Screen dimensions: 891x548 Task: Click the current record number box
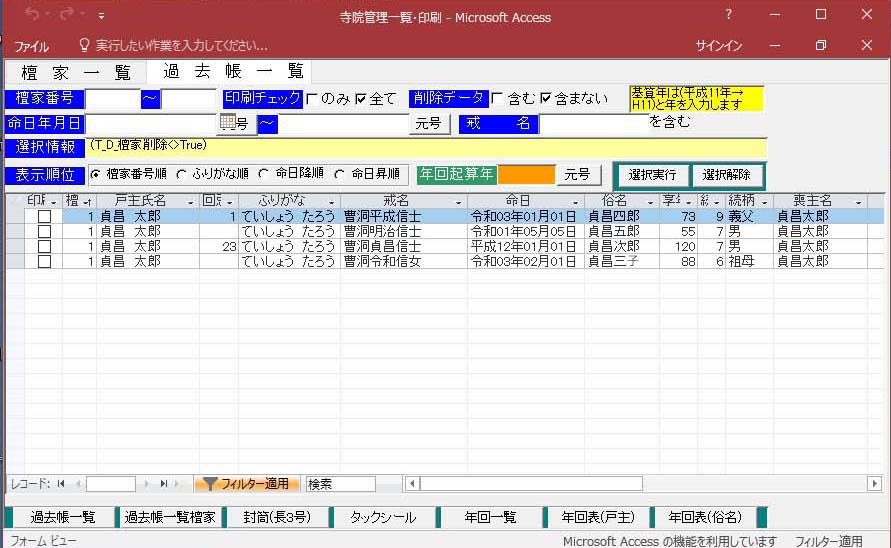point(111,484)
